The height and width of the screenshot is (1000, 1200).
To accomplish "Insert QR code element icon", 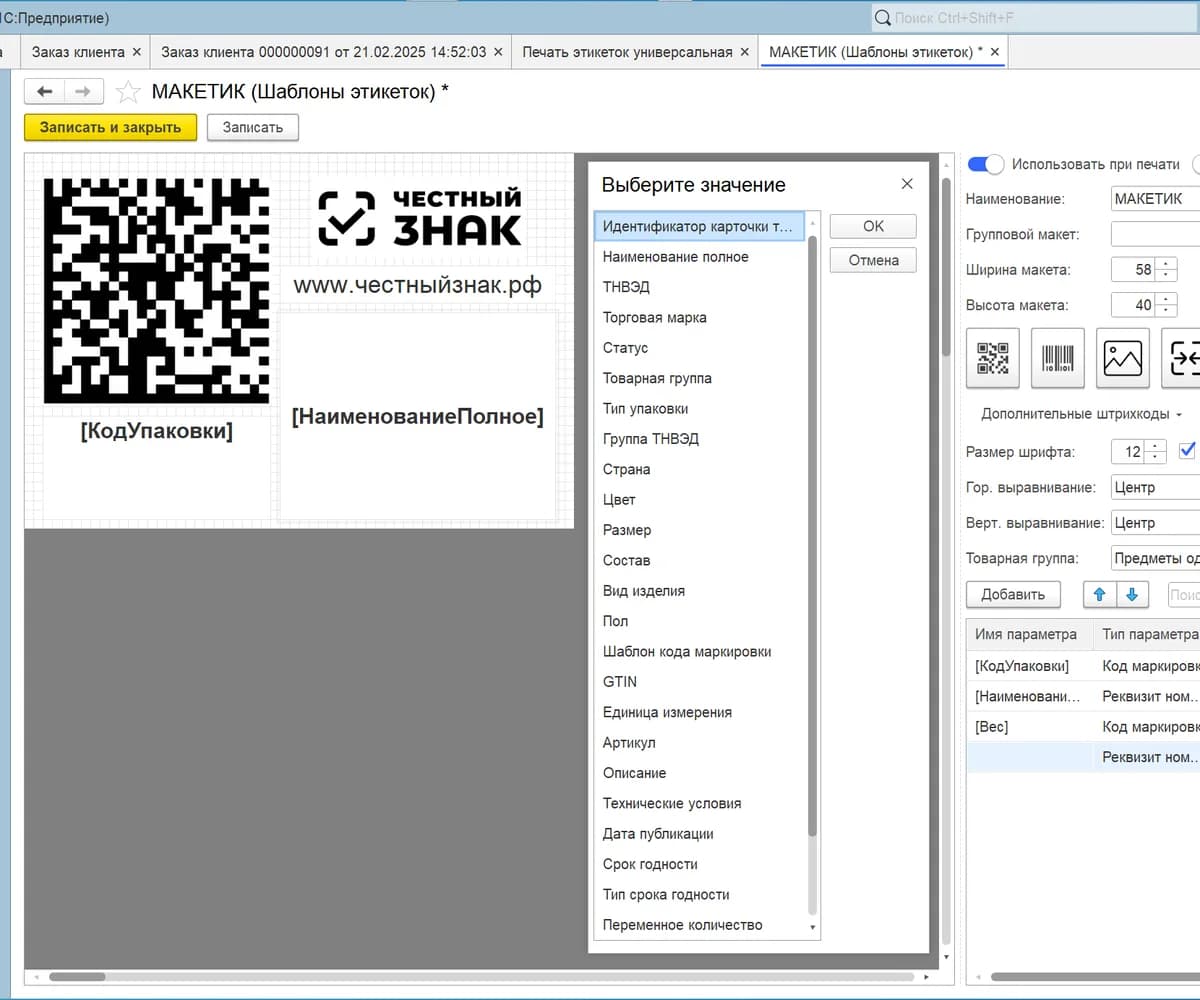I will [993, 358].
